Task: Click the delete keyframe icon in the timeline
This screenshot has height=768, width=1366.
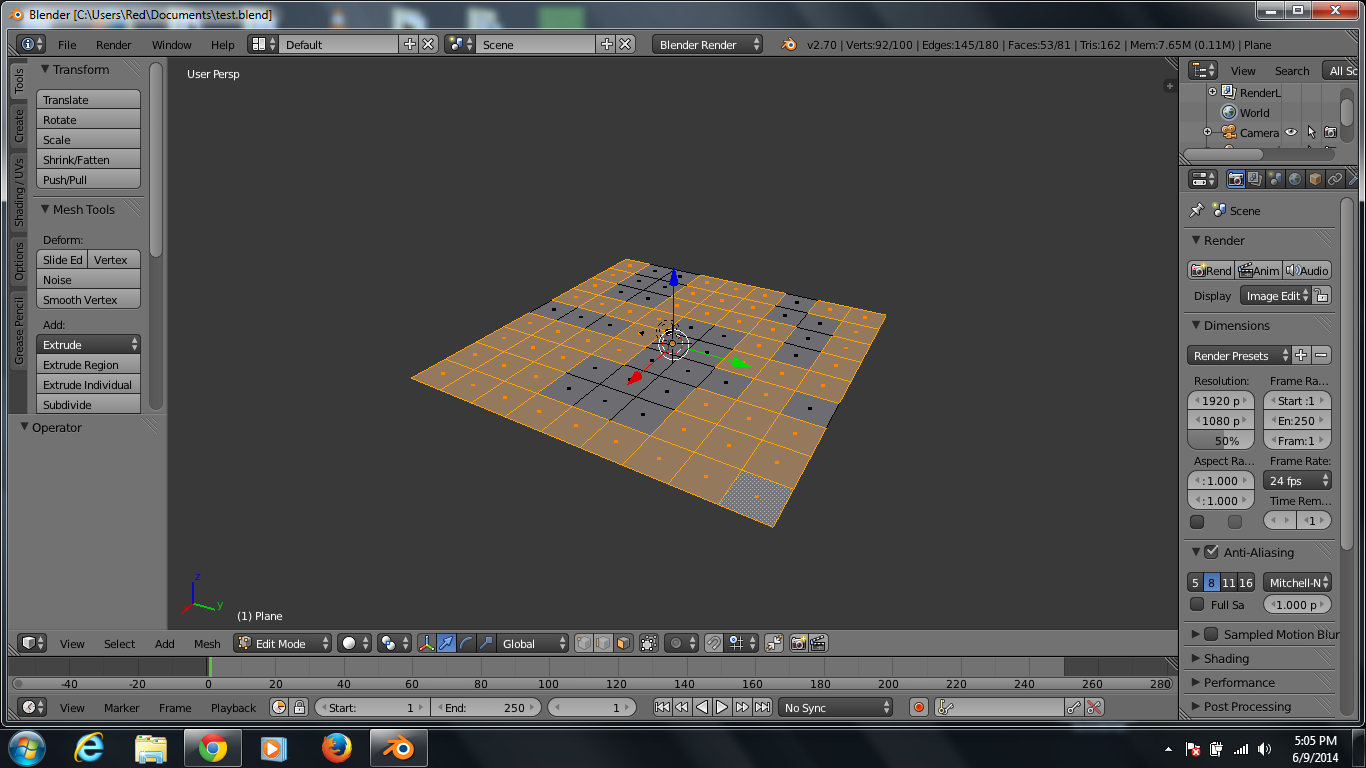Action: 1094,707
